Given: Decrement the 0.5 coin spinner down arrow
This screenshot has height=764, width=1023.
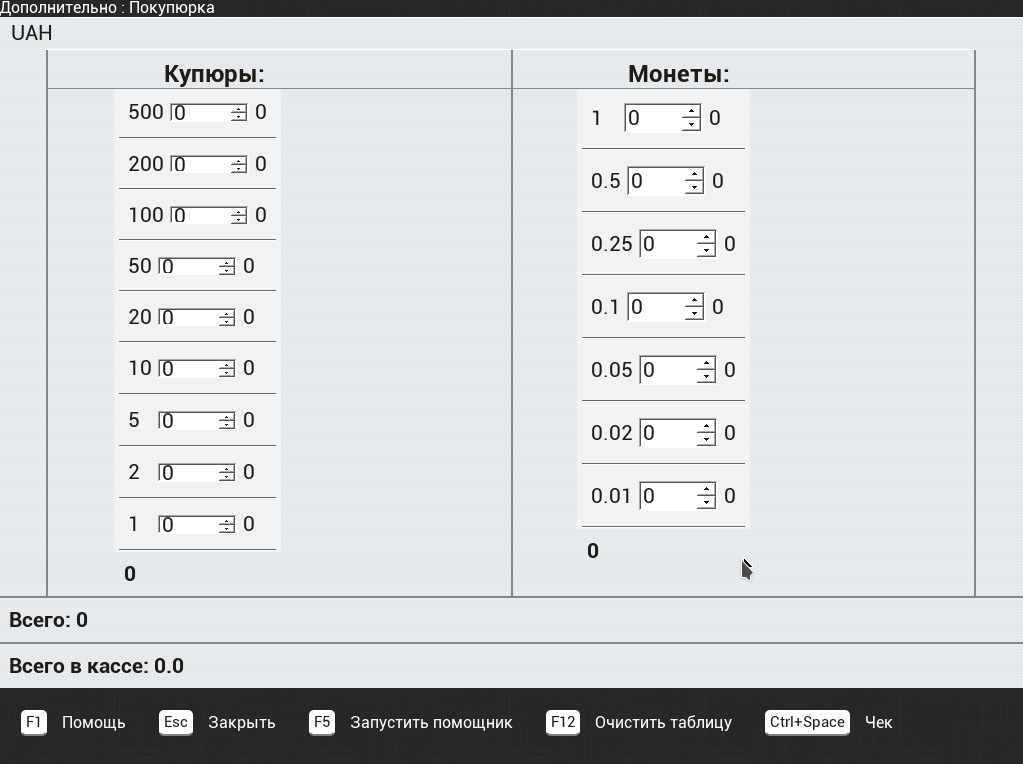Looking at the screenshot, I should pos(694,187).
